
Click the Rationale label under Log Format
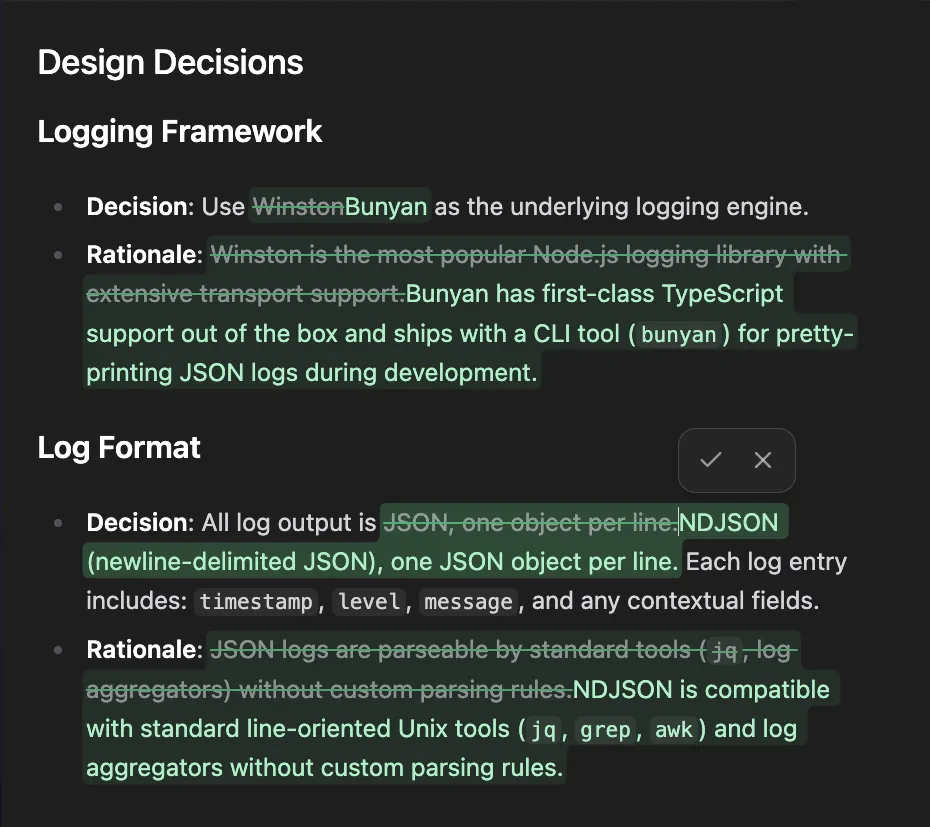144,649
